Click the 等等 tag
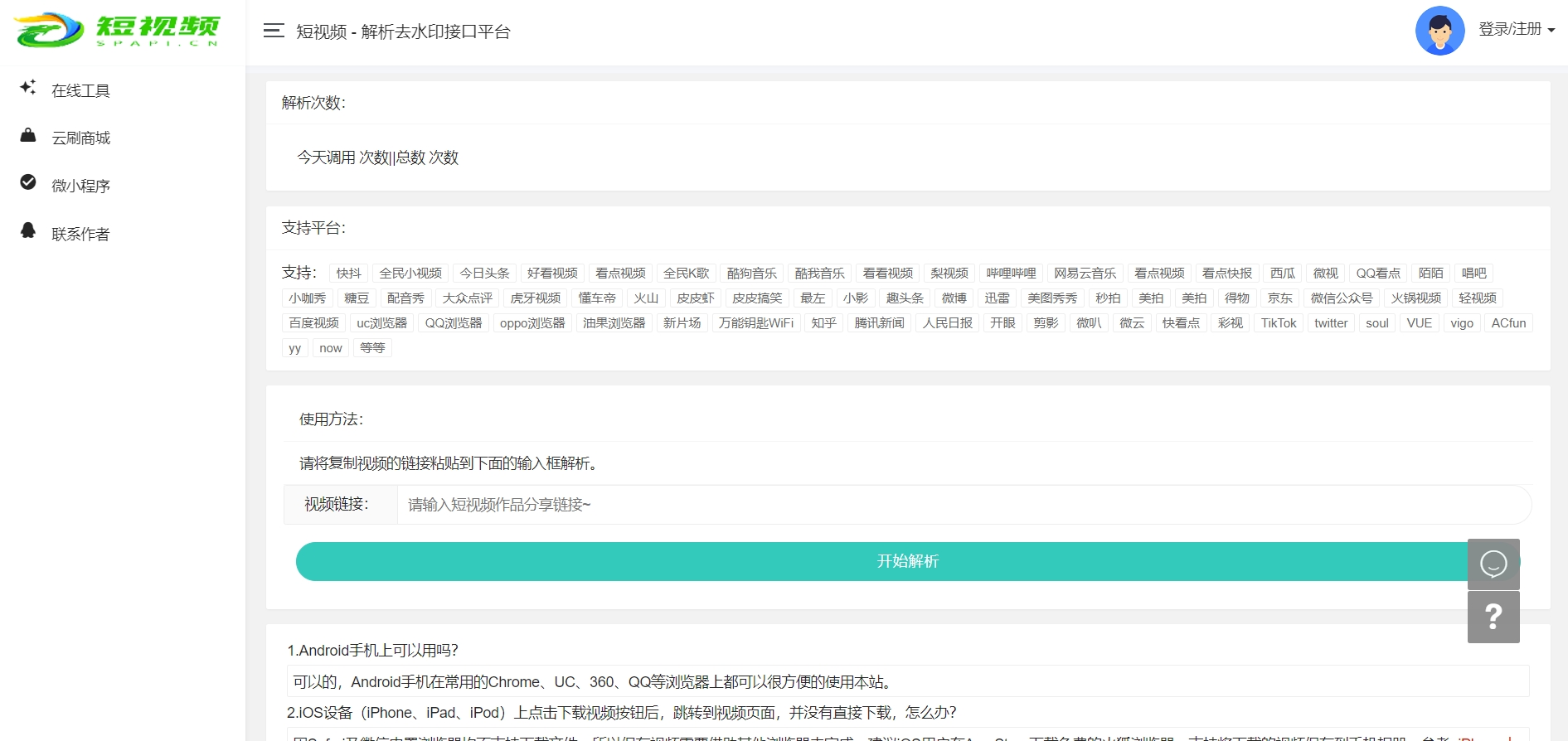Image resolution: width=1568 pixels, height=741 pixels. (x=372, y=348)
